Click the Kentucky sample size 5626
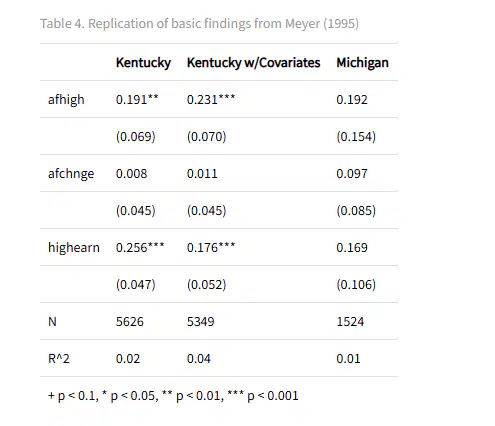This screenshot has width=495, height=426. [130, 322]
